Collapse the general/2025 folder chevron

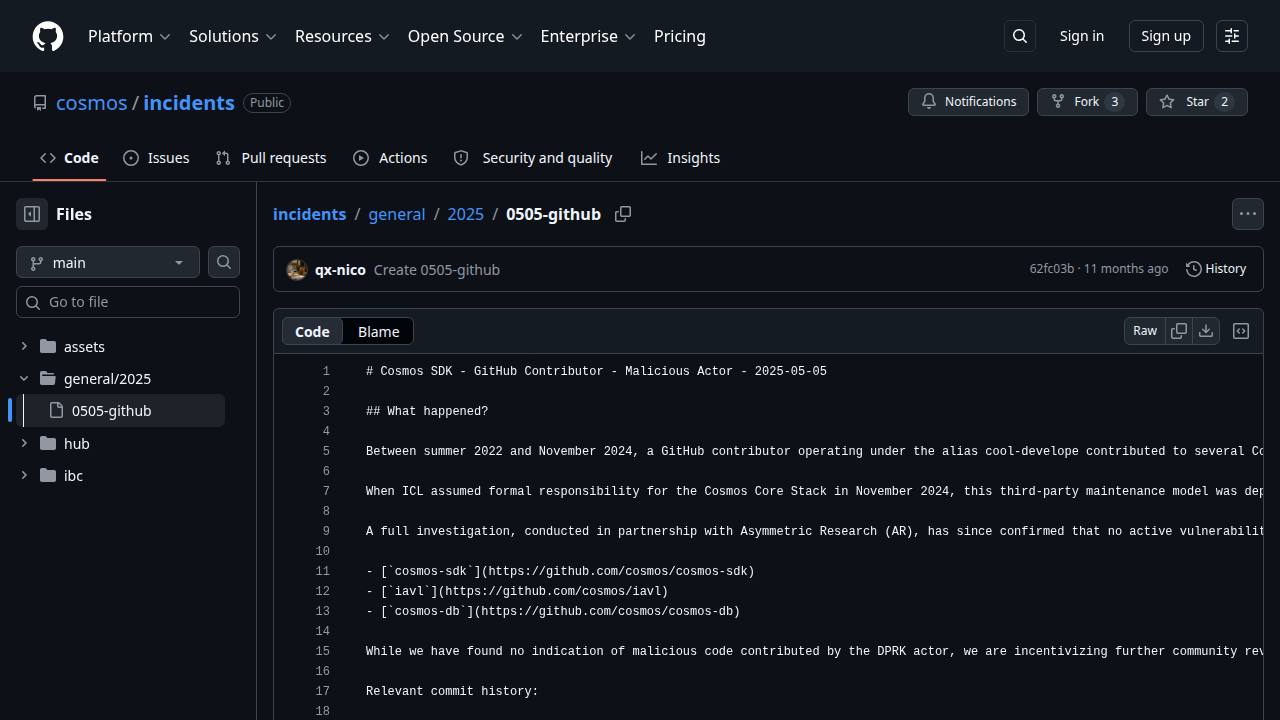pyautogui.click(x=24, y=379)
